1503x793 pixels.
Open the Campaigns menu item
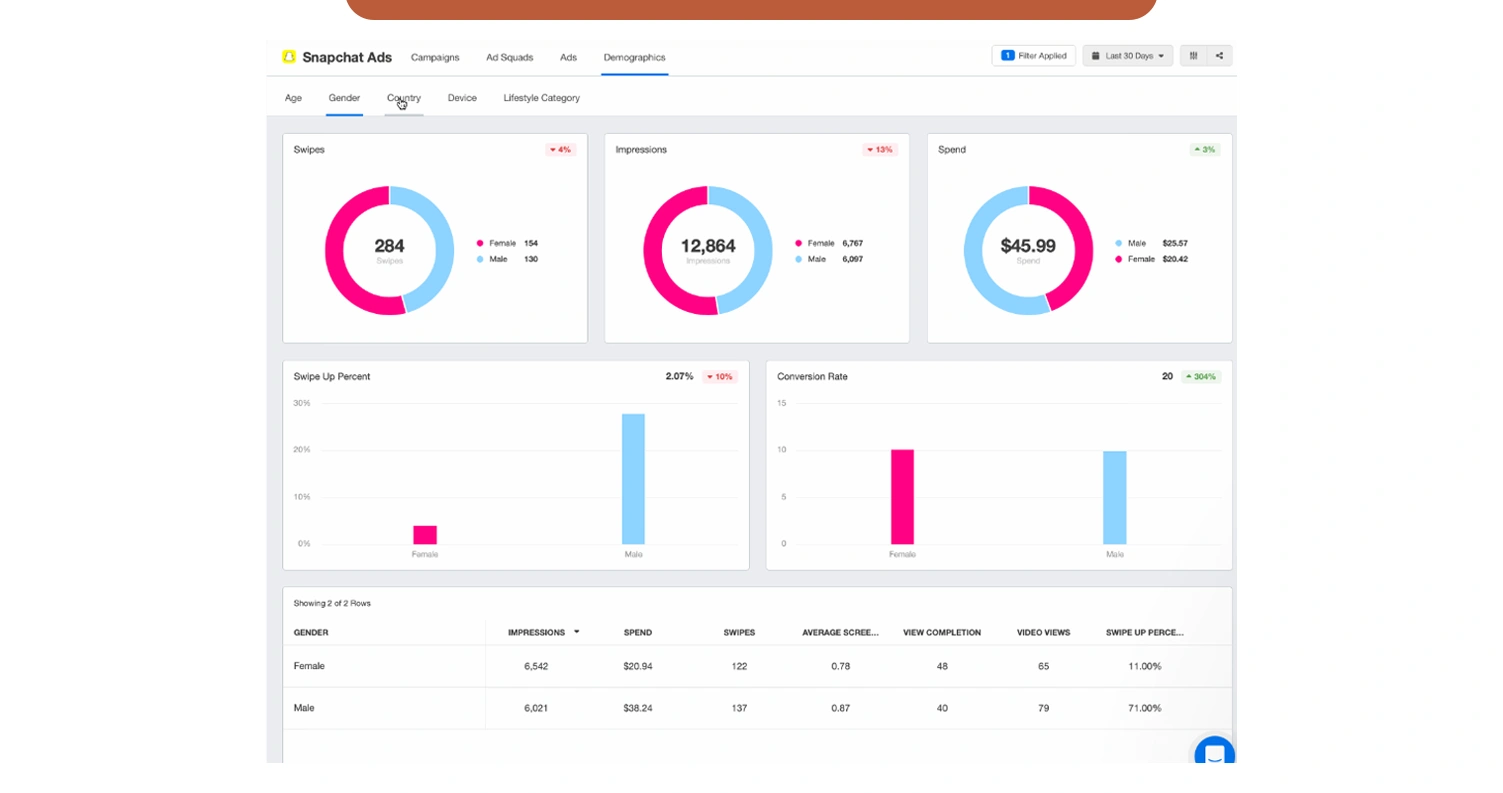[435, 57]
